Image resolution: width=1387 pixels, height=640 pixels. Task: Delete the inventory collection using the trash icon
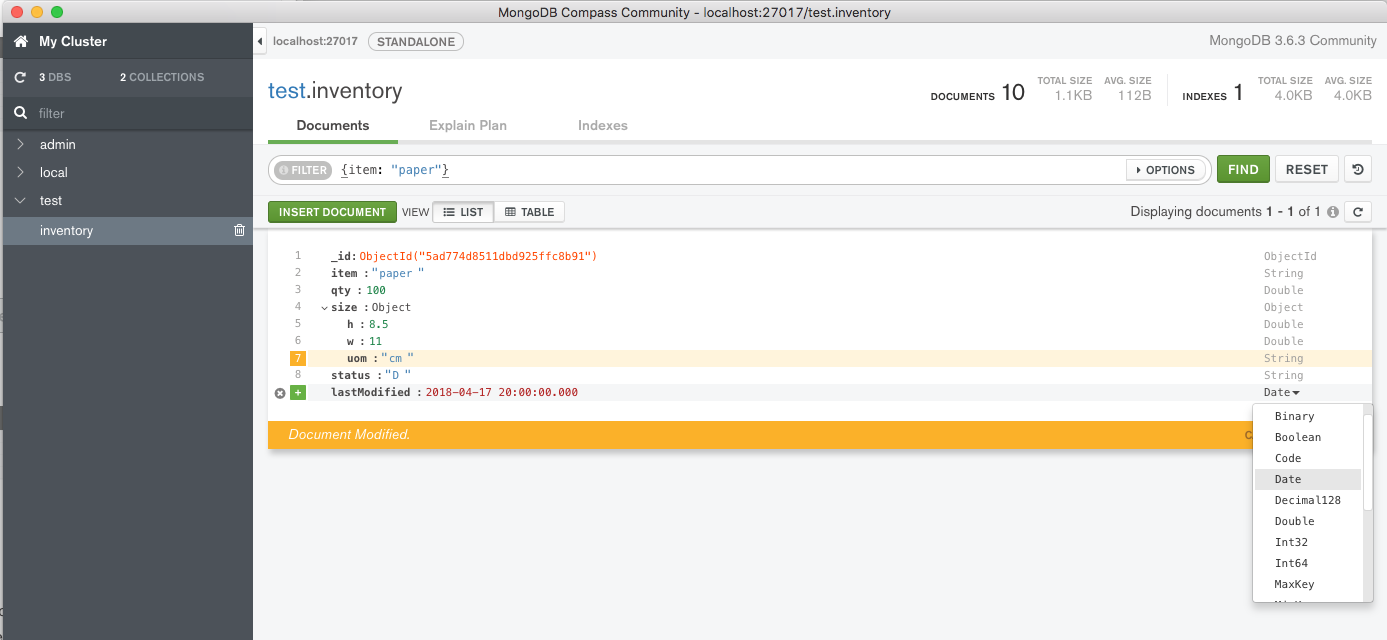(x=239, y=230)
